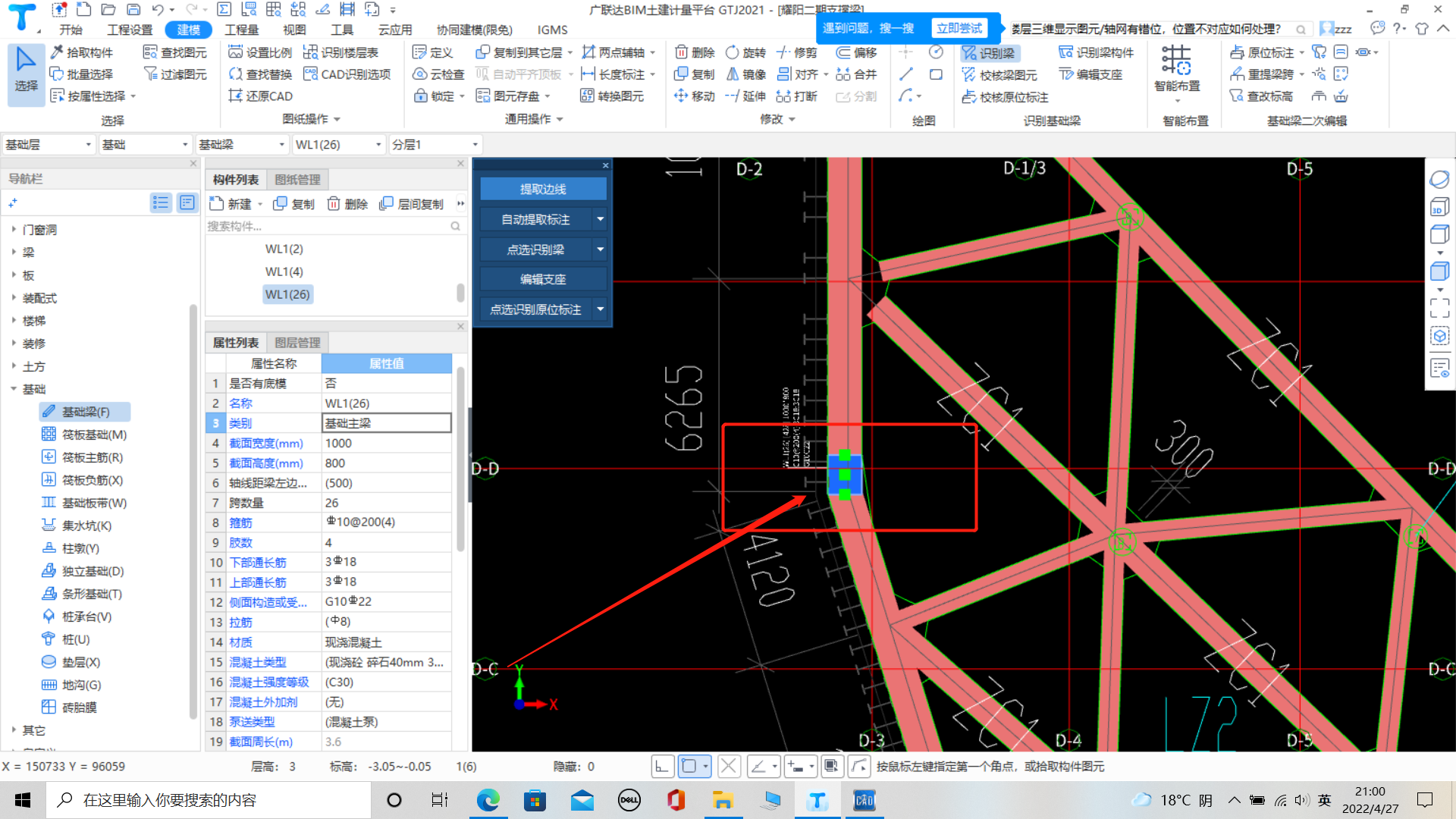Open the 分层1 layer dropdown
Image resolution: width=1456 pixels, height=819 pixels.
pos(435,144)
